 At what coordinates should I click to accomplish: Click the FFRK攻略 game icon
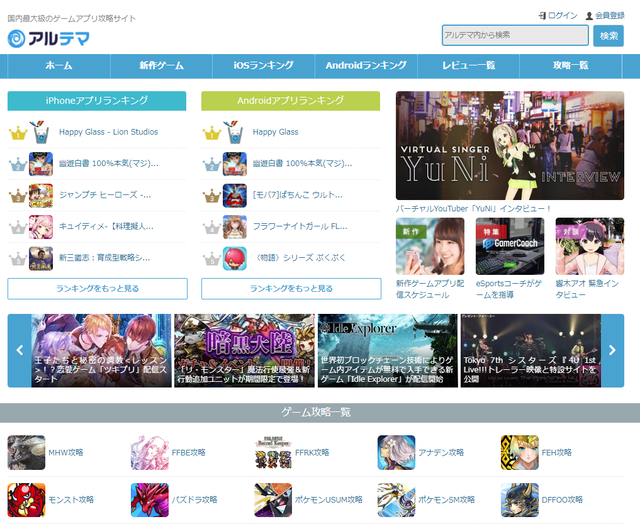(273, 452)
